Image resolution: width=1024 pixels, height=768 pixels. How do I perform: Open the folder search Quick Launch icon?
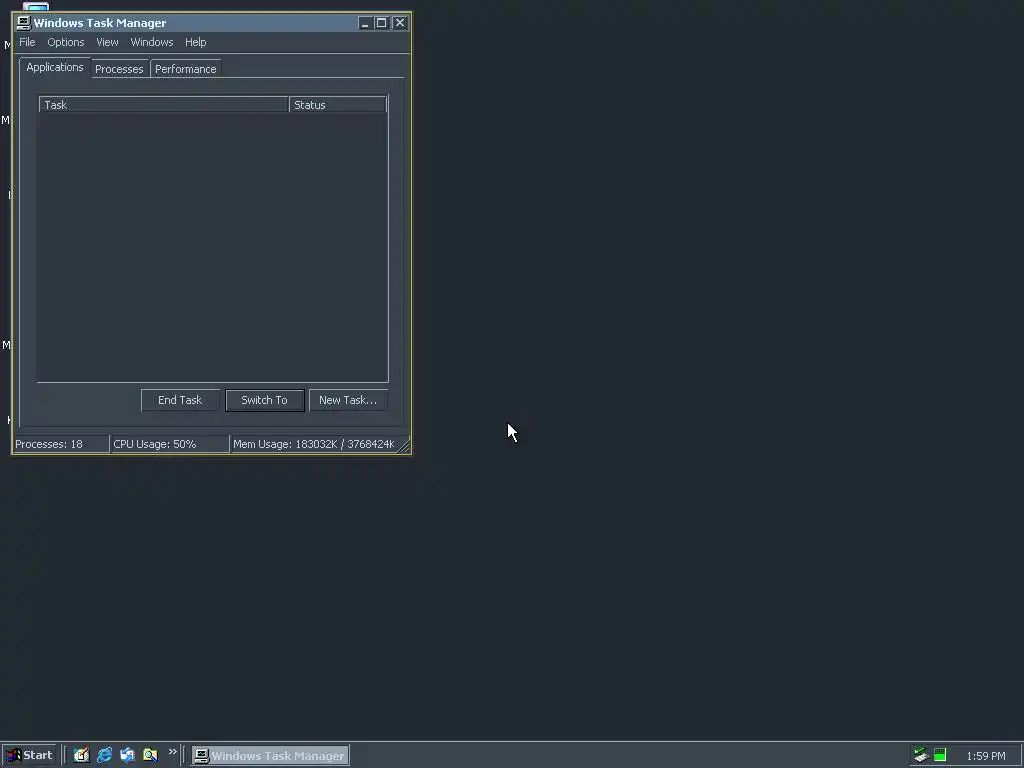pyautogui.click(x=150, y=755)
